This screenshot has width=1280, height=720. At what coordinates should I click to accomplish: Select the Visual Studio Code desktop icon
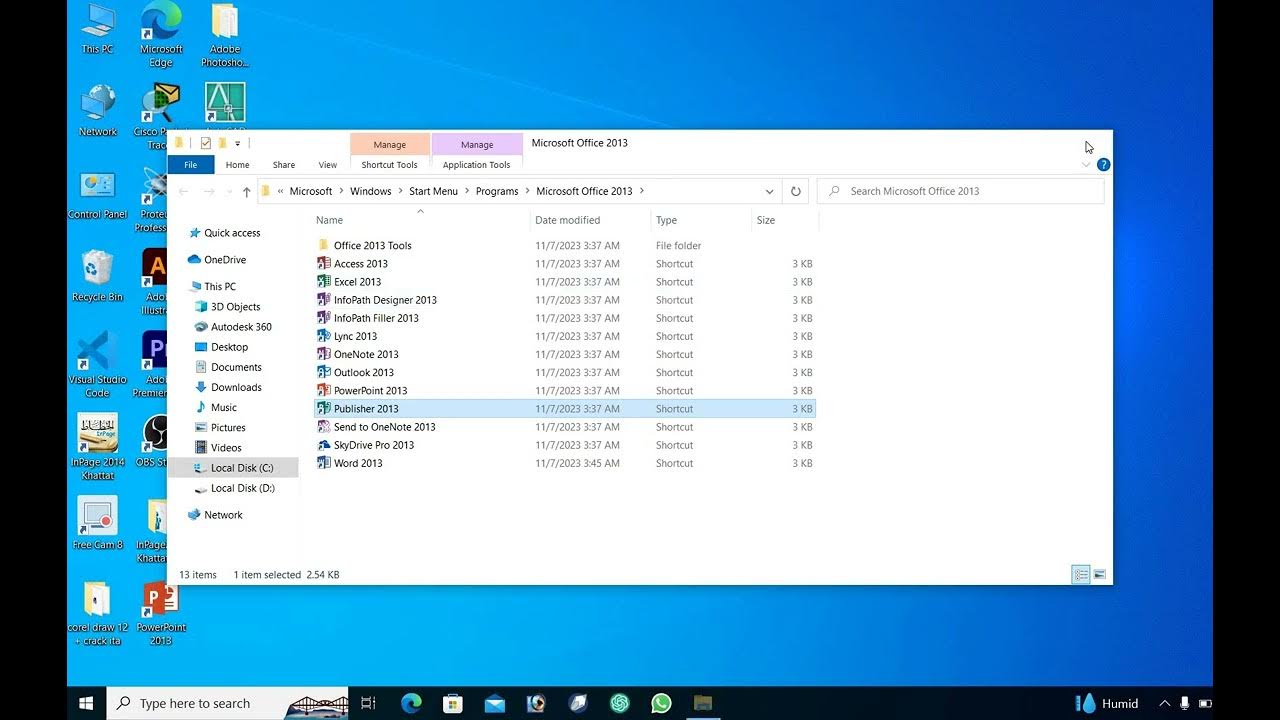pyautogui.click(x=97, y=364)
